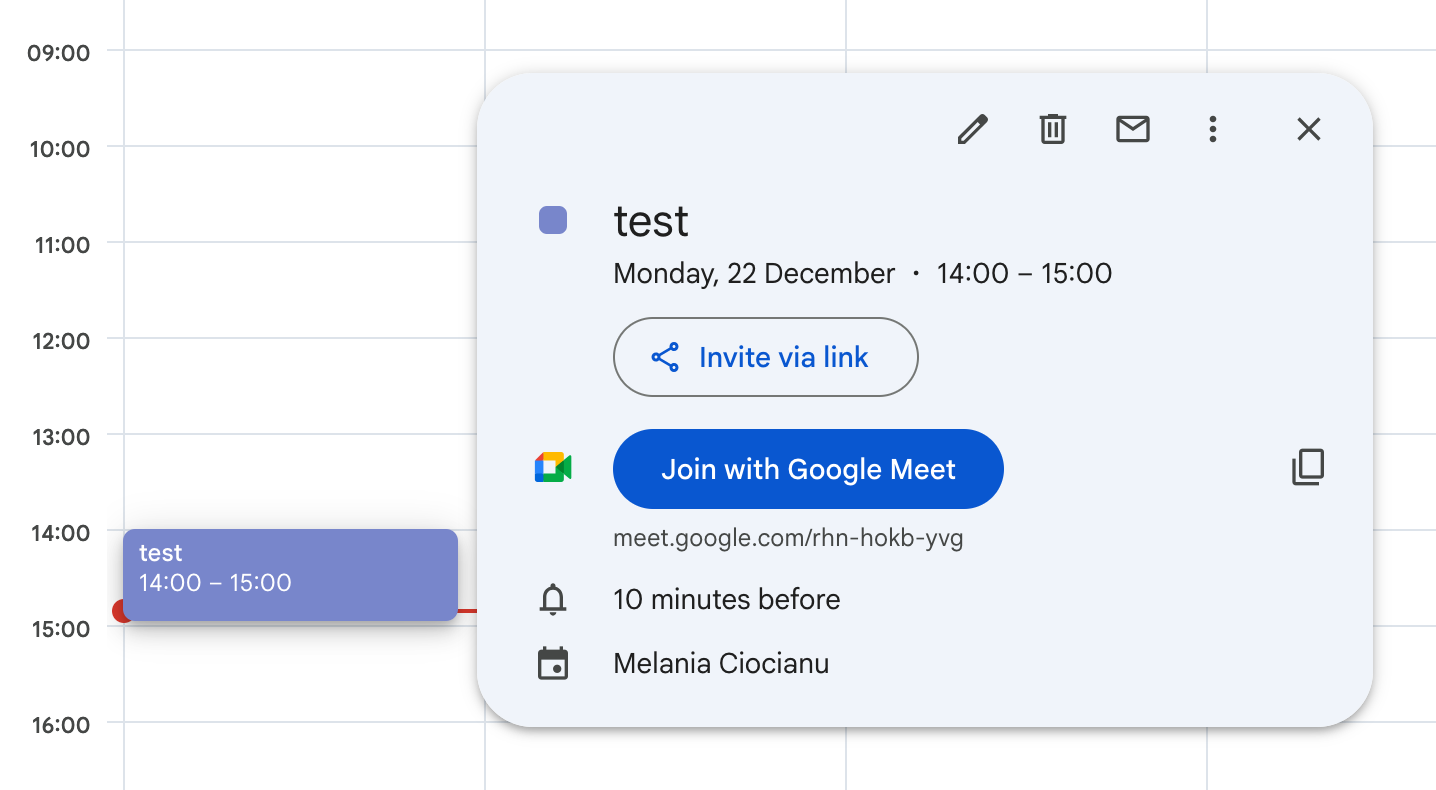The width and height of the screenshot is (1436, 790).
Task: Click the notification bell icon
Action: [553, 600]
